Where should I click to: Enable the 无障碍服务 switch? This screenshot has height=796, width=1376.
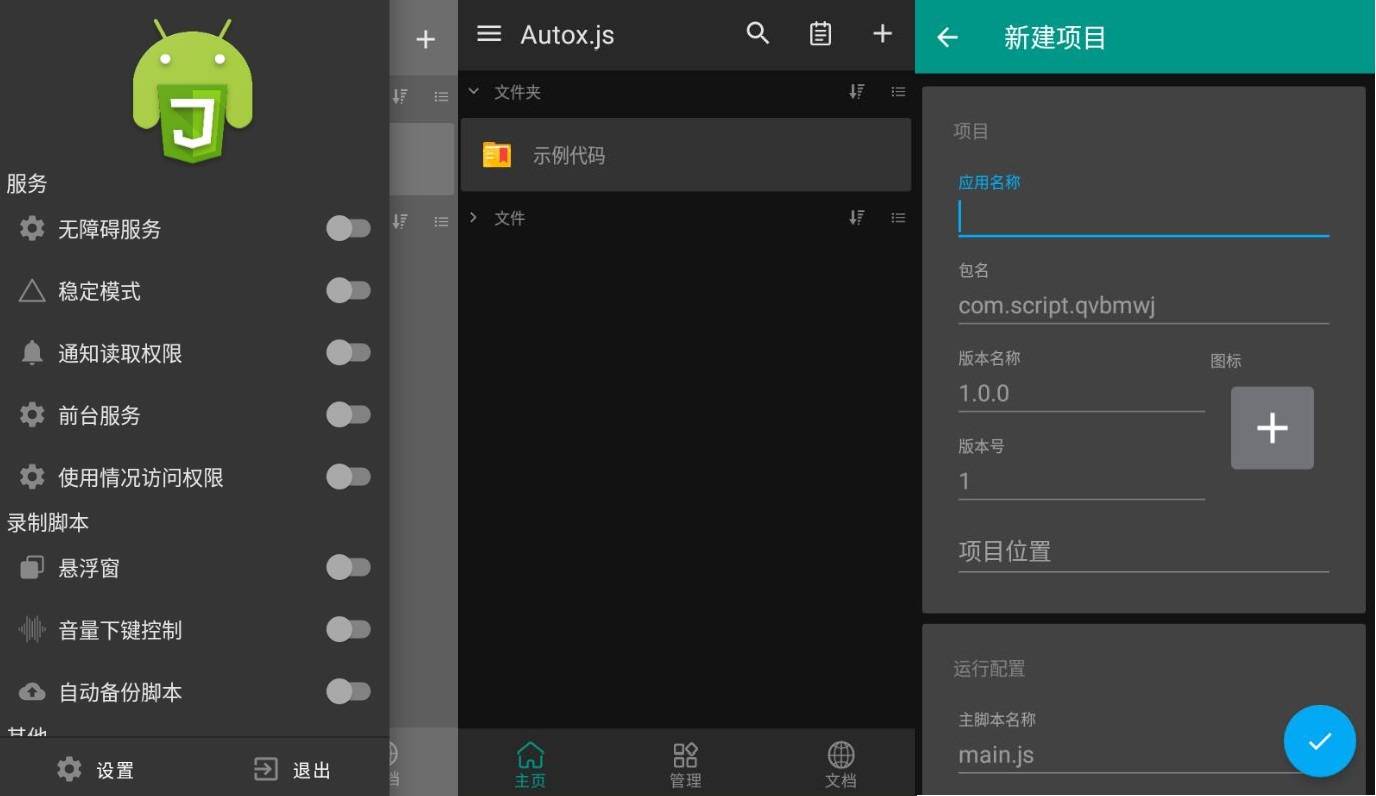[x=348, y=229]
